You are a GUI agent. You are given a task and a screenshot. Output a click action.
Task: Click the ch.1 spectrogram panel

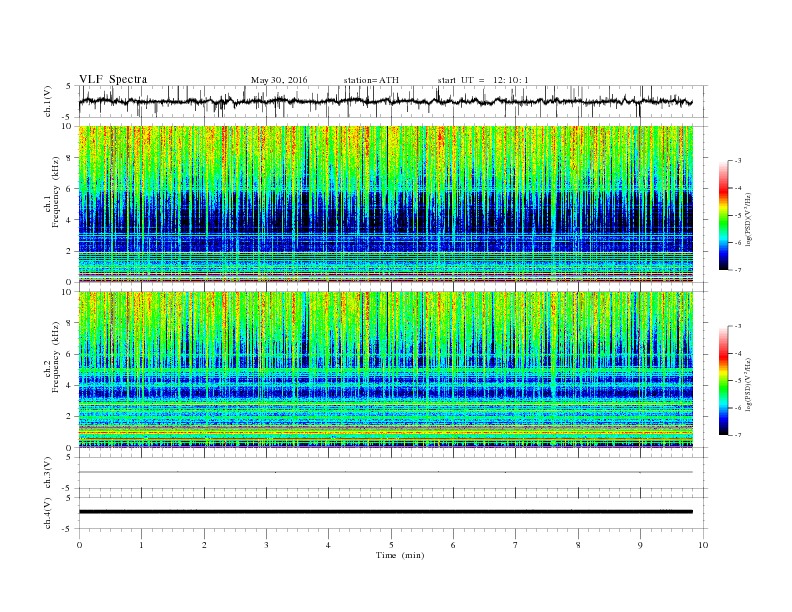point(385,204)
